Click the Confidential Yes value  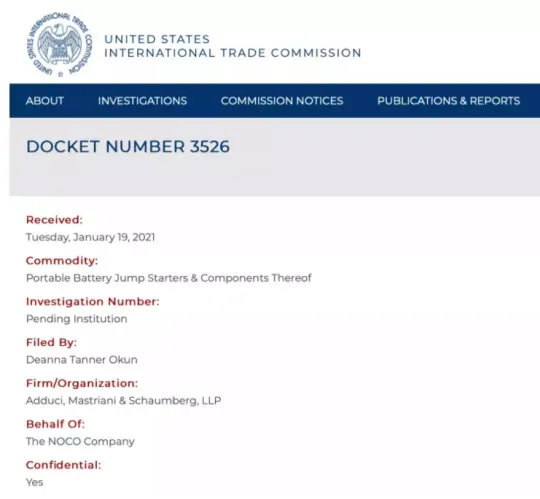34,482
